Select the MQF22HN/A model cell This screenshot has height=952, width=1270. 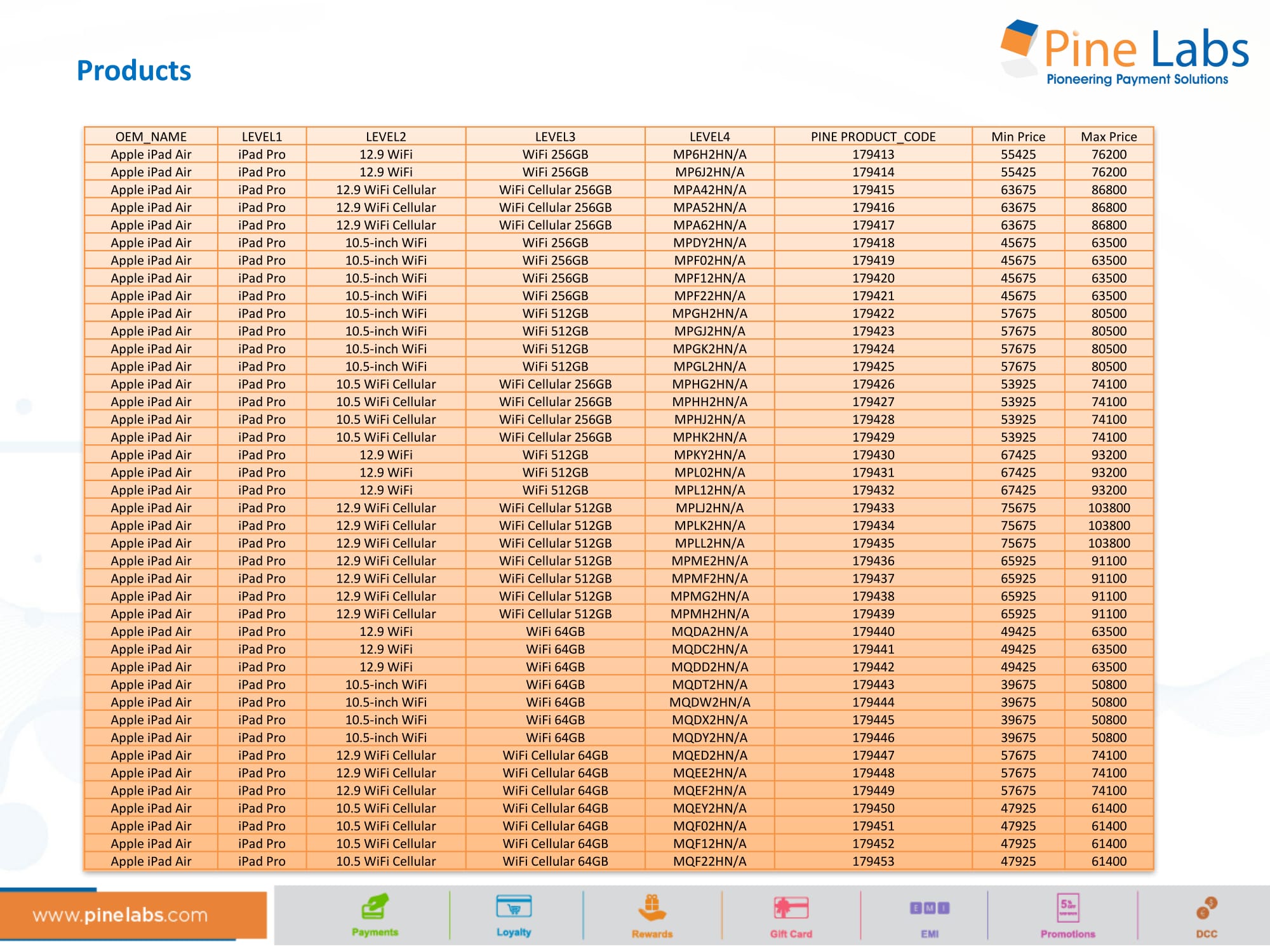click(709, 861)
